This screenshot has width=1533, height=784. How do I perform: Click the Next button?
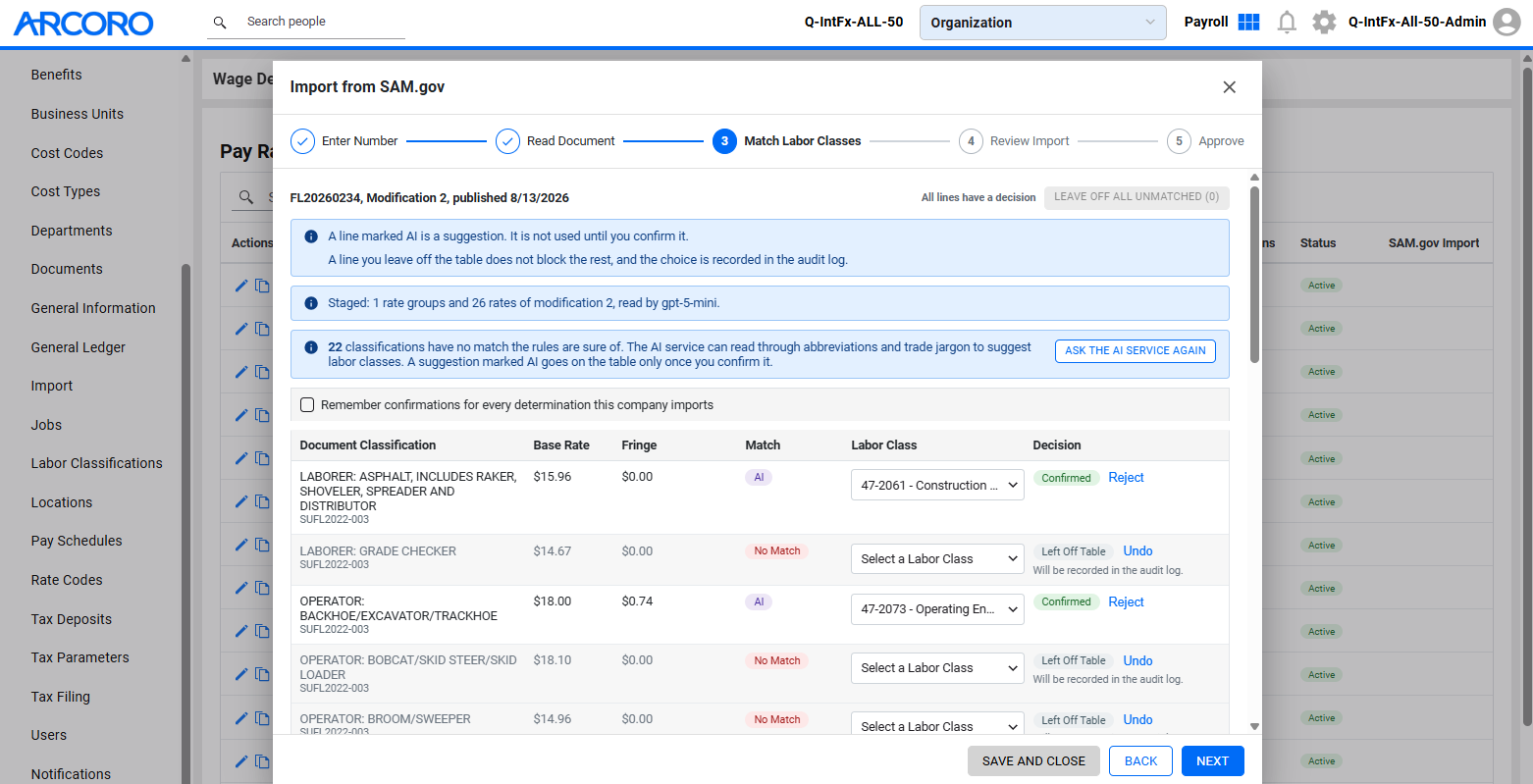[x=1213, y=761]
